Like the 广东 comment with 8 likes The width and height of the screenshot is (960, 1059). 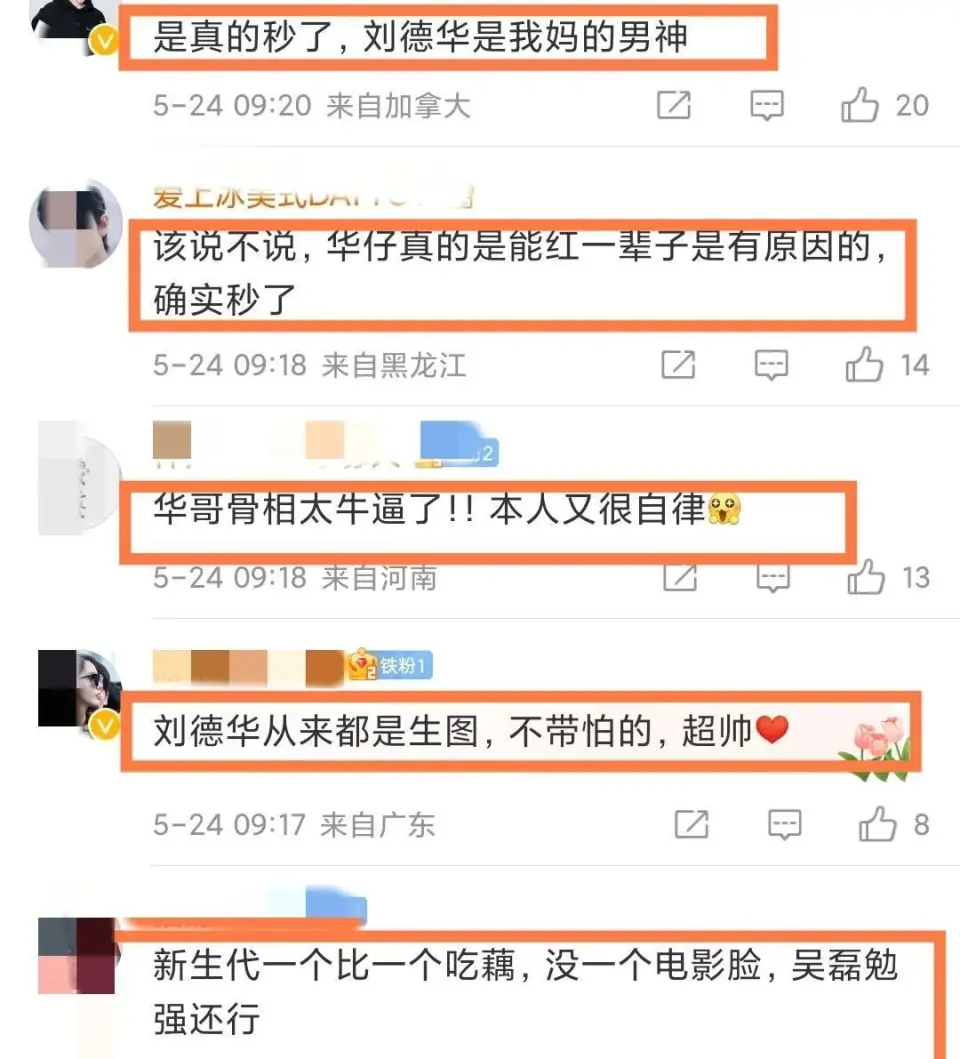pyautogui.click(x=878, y=824)
